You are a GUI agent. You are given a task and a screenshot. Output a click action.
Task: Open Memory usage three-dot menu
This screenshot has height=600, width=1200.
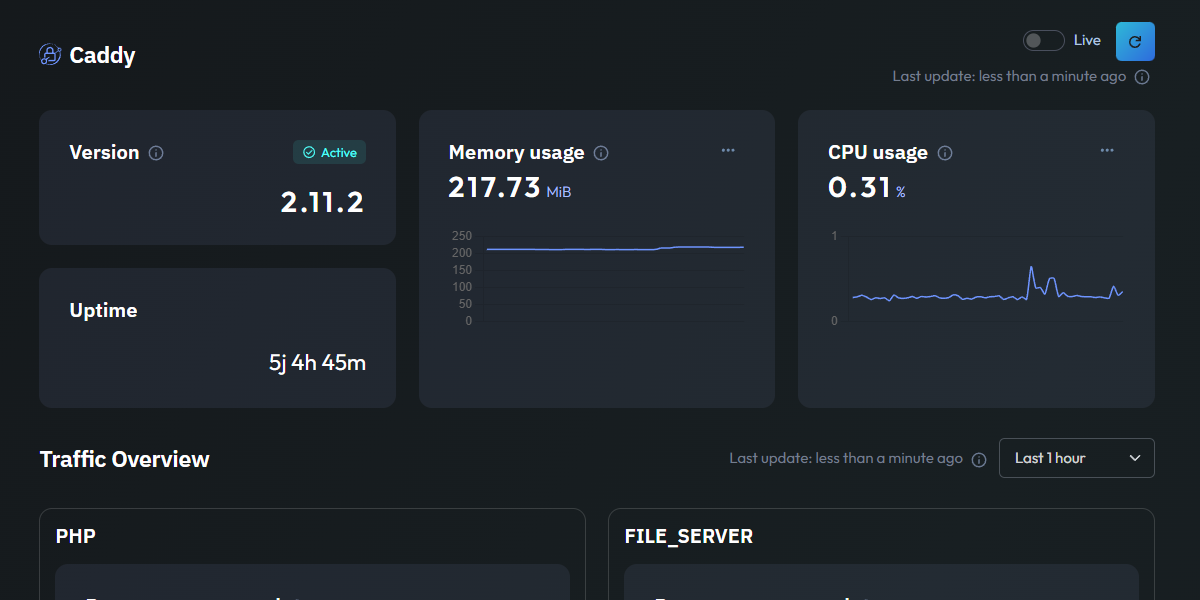click(728, 150)
